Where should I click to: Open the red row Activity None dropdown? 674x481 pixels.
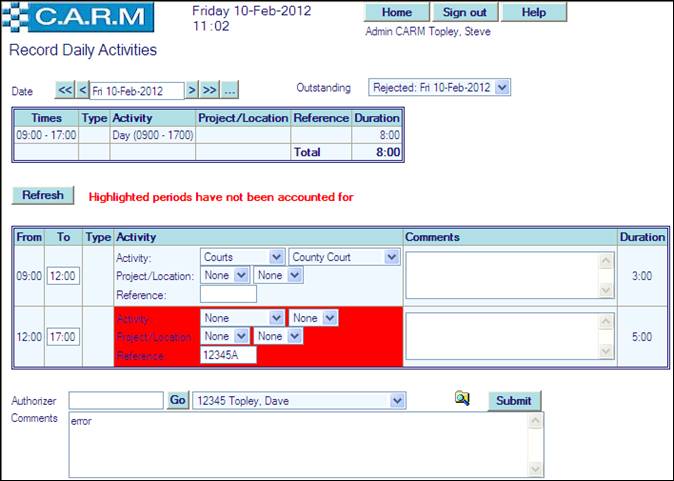(x=242, y=318)
